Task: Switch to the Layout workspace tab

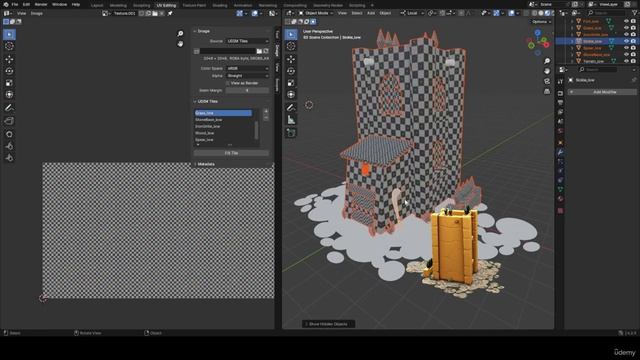Action: tap(97, 5)
